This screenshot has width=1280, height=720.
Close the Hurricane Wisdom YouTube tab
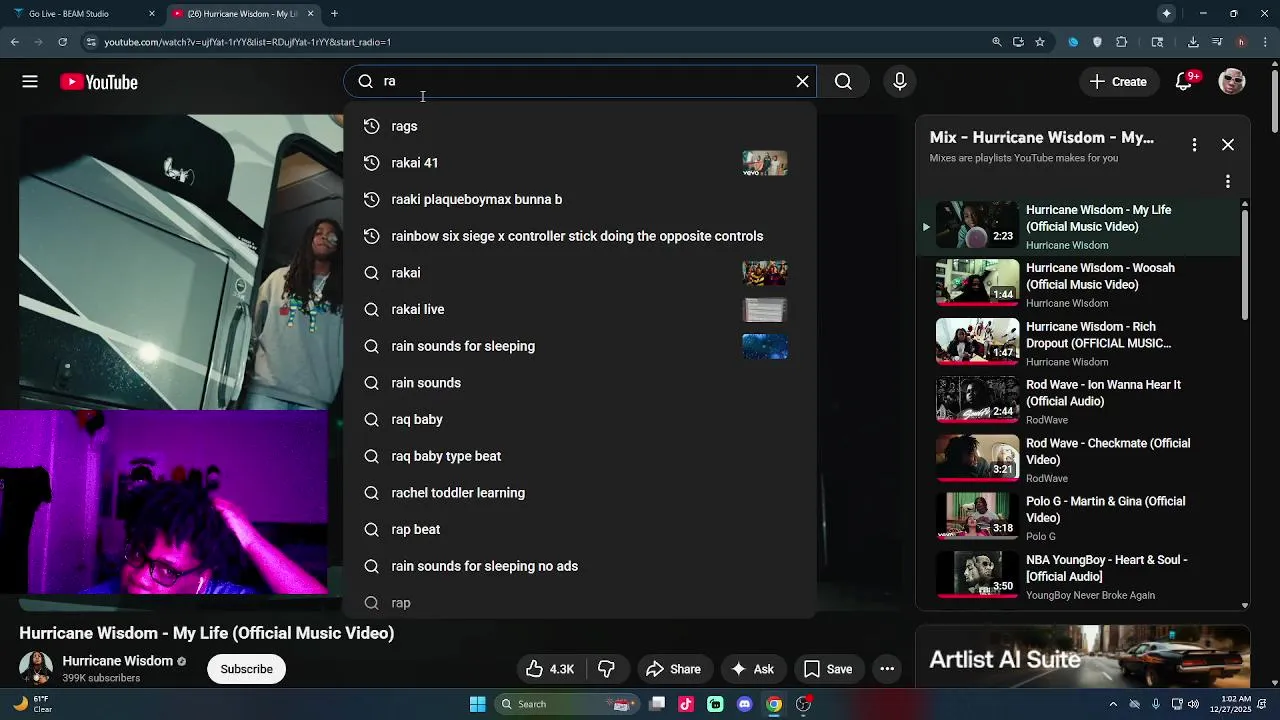pyautogui.click(x=310, y=14)
